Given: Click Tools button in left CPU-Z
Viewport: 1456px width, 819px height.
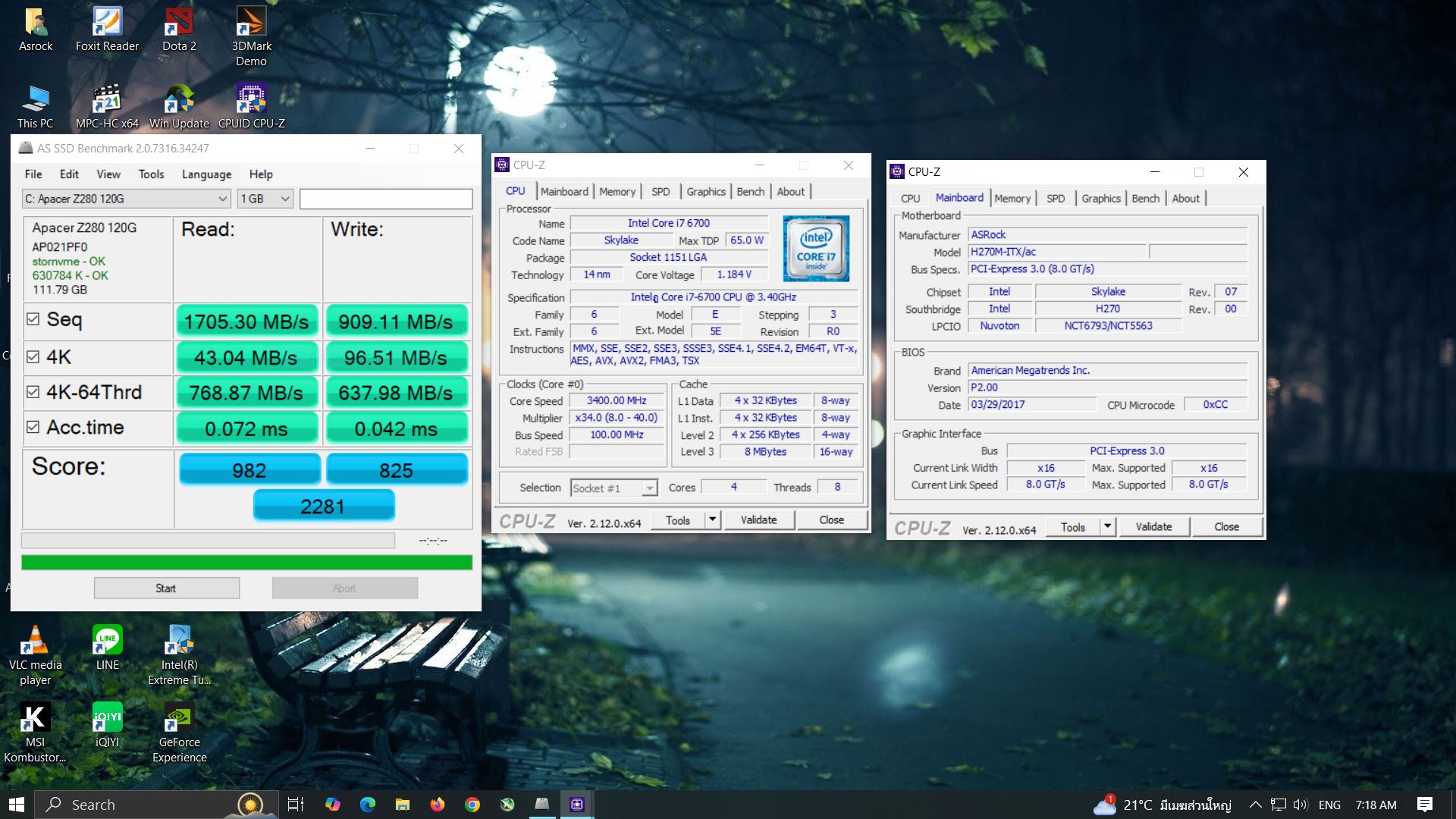Looking at the screenshot, I should tap(678, 519).
